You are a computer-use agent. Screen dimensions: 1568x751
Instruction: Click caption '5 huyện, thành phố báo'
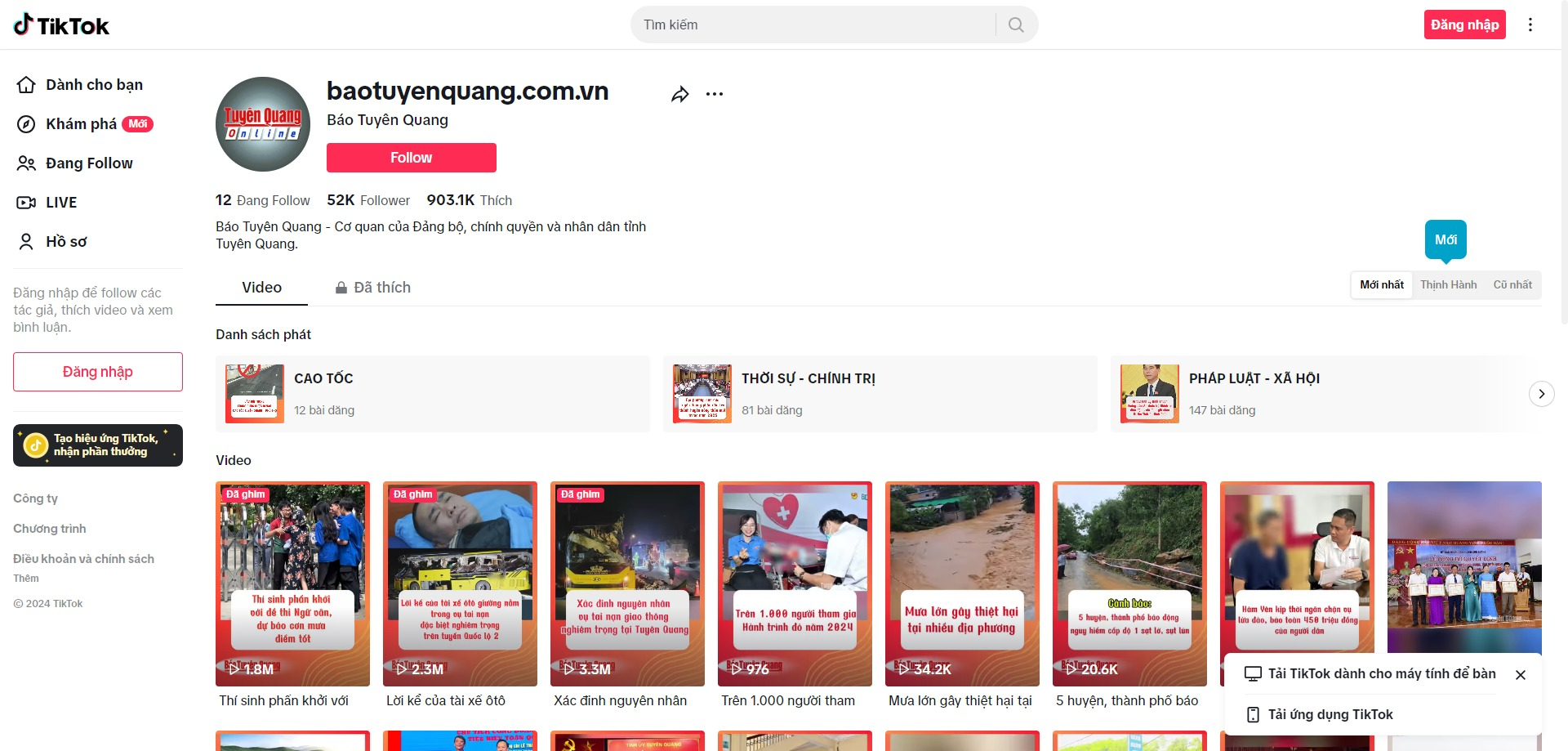pyautogui.click(x=1127, y=700)
